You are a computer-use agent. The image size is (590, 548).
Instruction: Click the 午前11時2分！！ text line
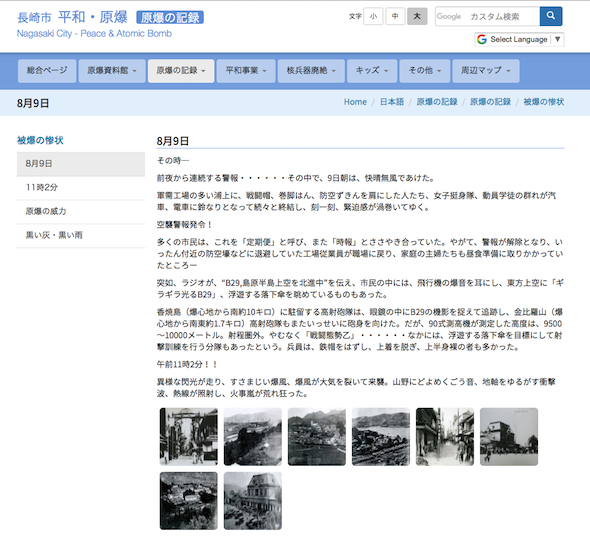click(187, 365)
